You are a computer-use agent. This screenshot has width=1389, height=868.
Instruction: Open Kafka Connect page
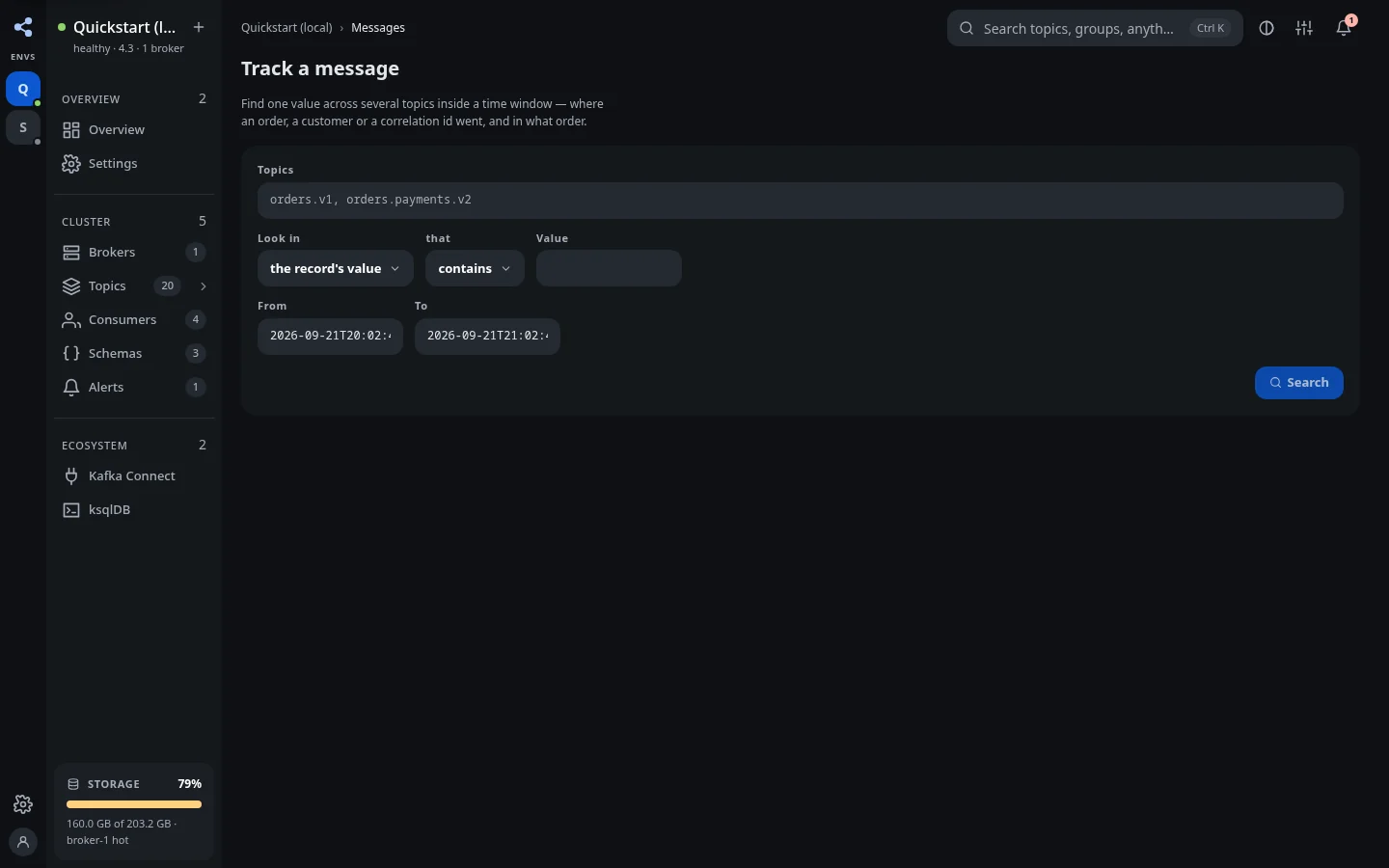pyautogui.click(x=134, y=476)
